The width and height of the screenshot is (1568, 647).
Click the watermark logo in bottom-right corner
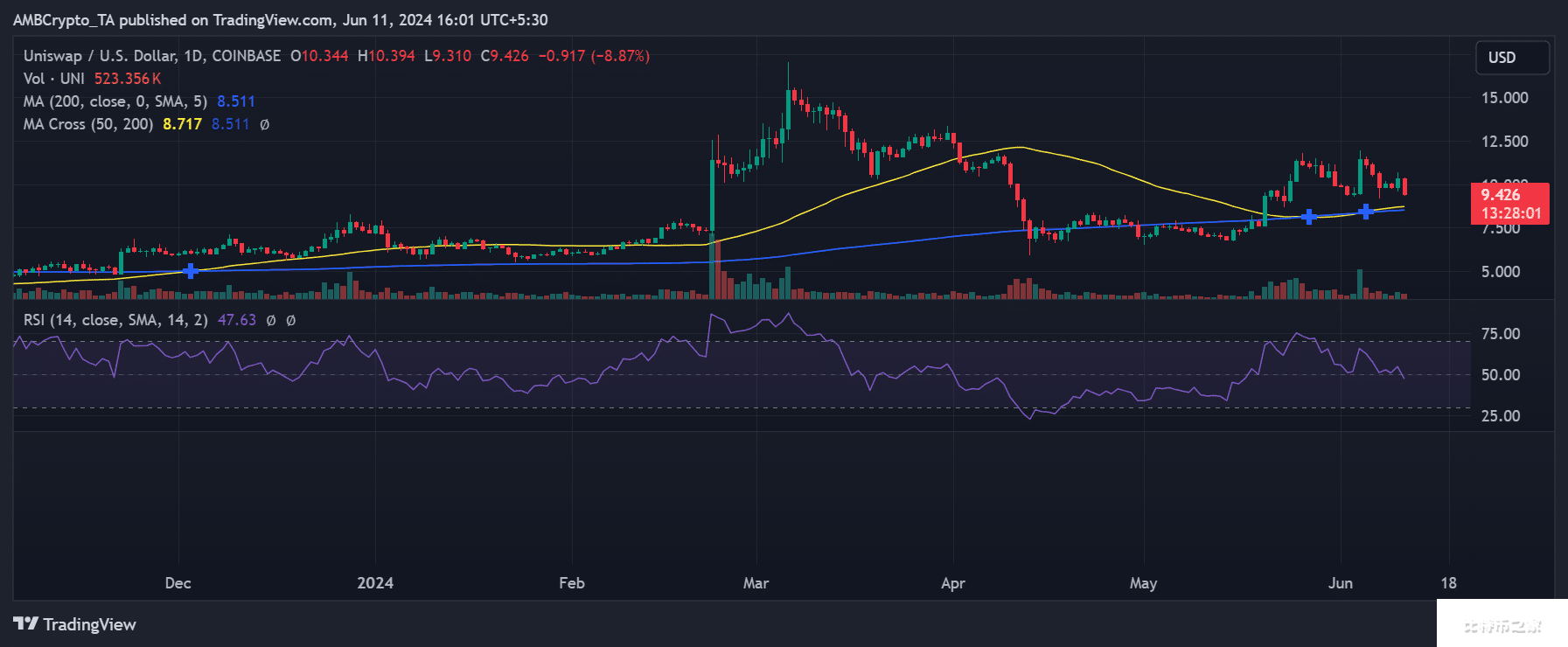(1501, 624)
